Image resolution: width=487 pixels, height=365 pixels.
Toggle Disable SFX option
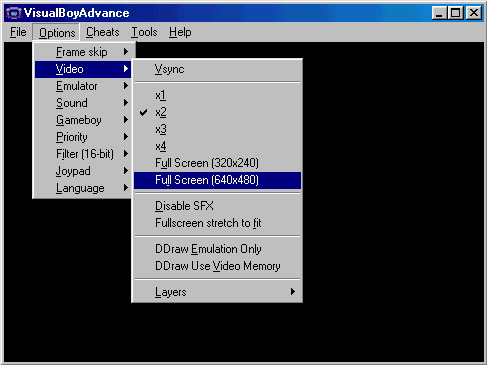click(x=217, y=206)
